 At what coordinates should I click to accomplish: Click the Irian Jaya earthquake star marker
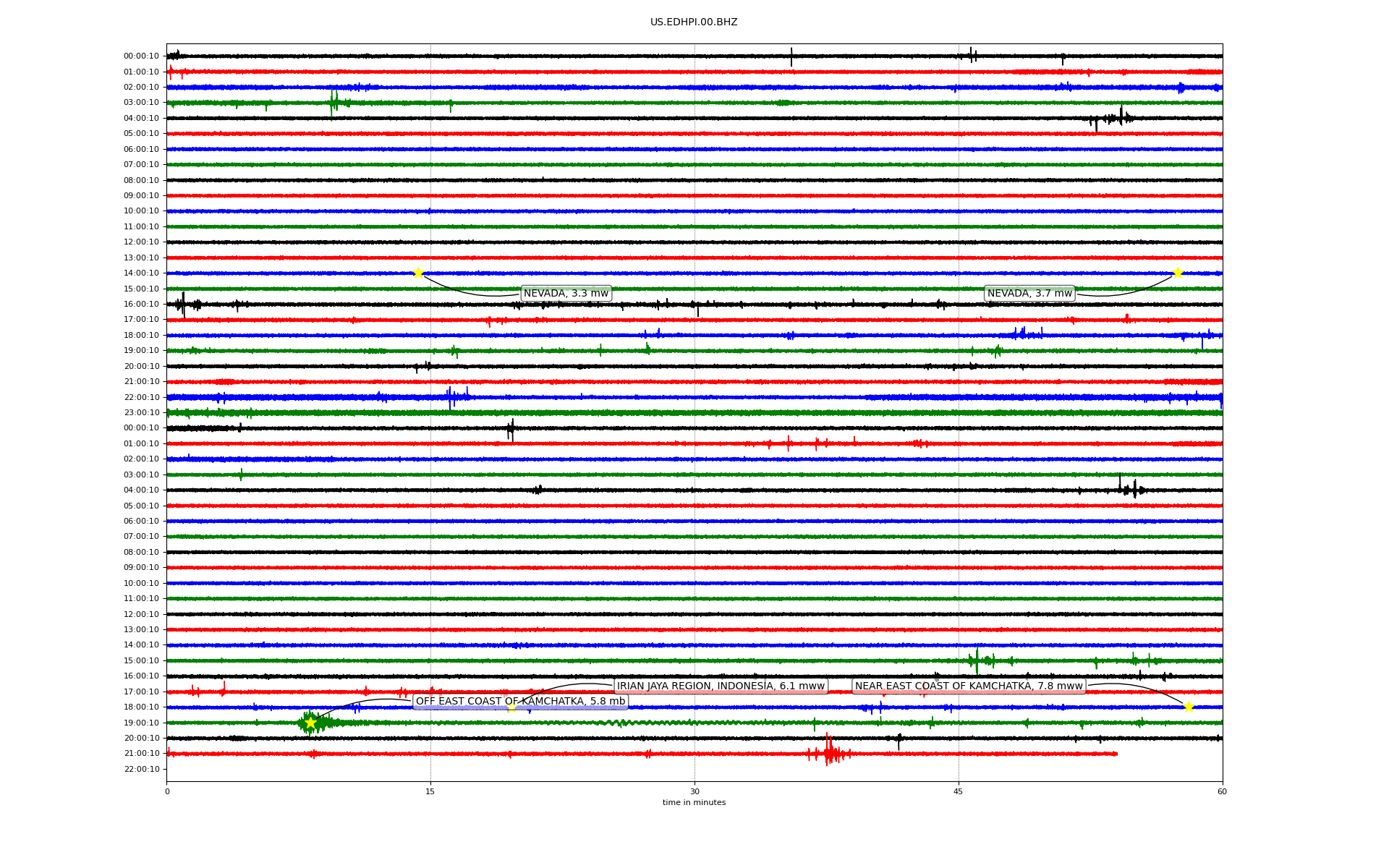point(511,707)
